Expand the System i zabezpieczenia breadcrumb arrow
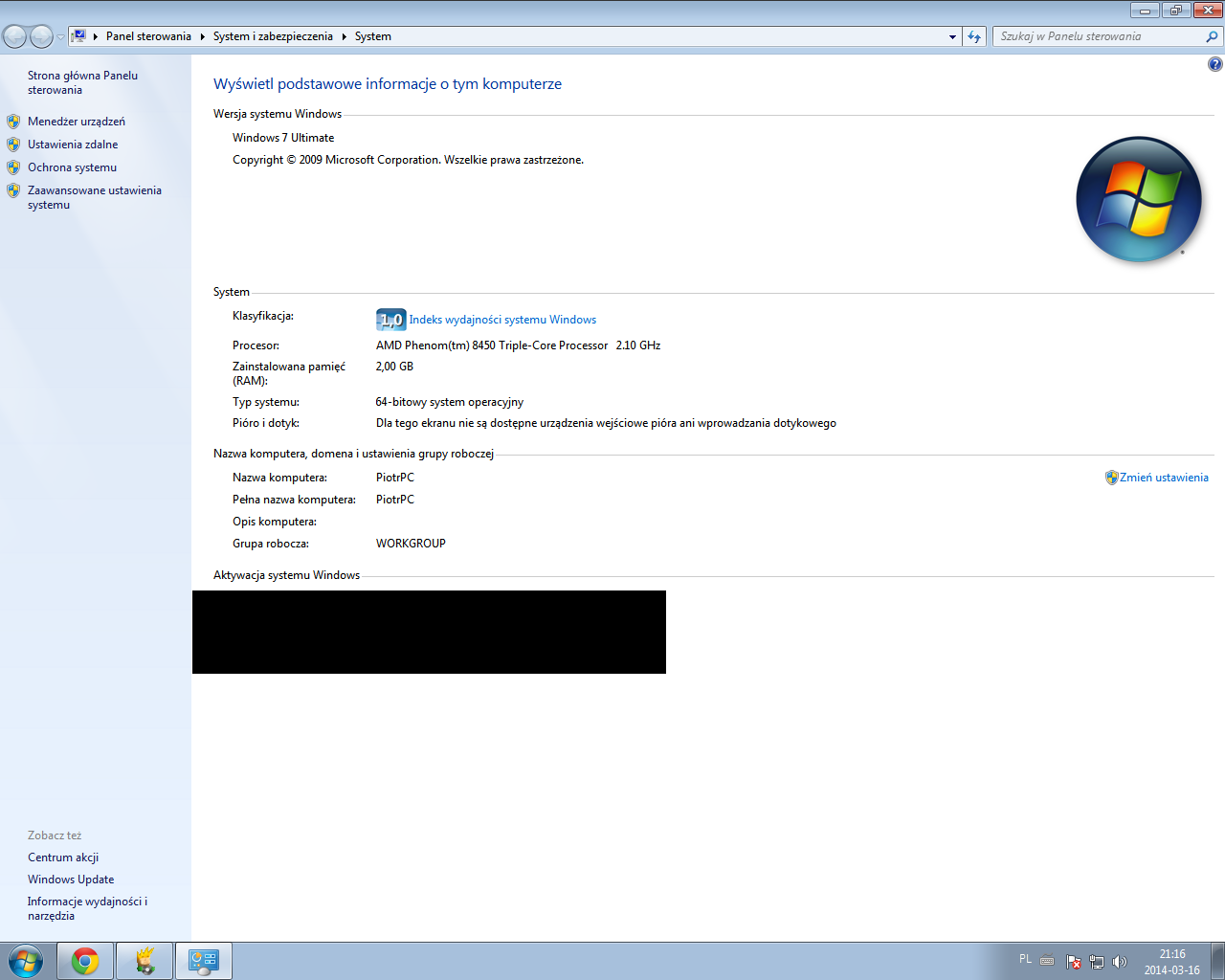 pos(345,36)
